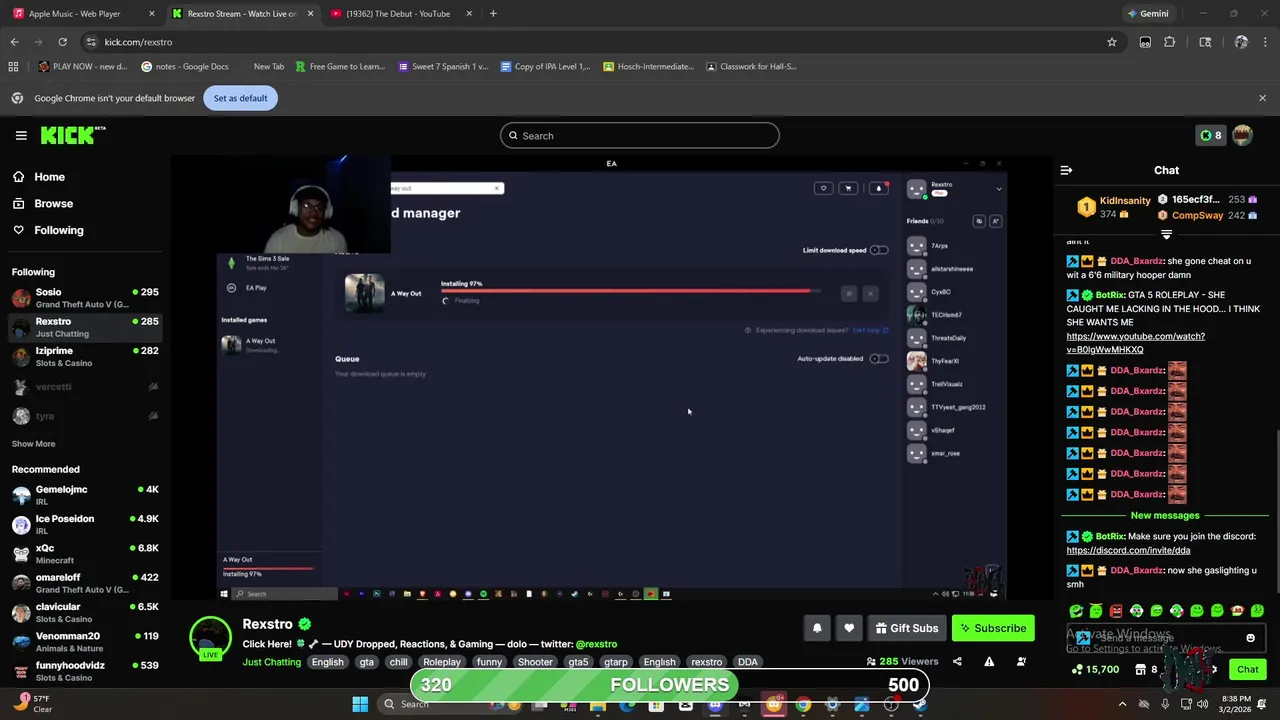
Task: Click the Just Chatting category link
Action: click(271, 662)
